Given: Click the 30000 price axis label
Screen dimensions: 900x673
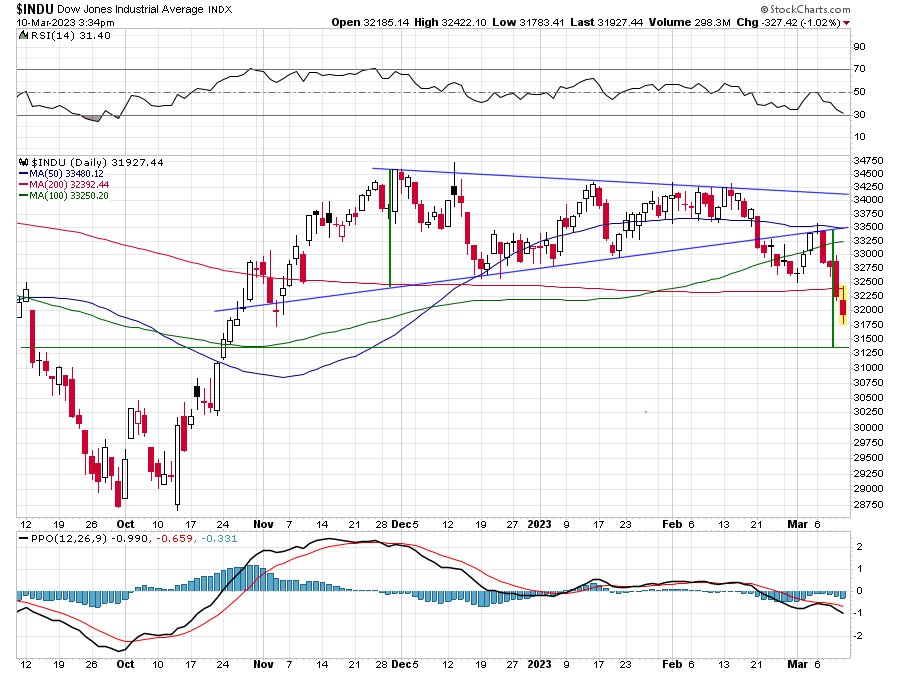Looking at the screenshot, I should click(868, 427).
